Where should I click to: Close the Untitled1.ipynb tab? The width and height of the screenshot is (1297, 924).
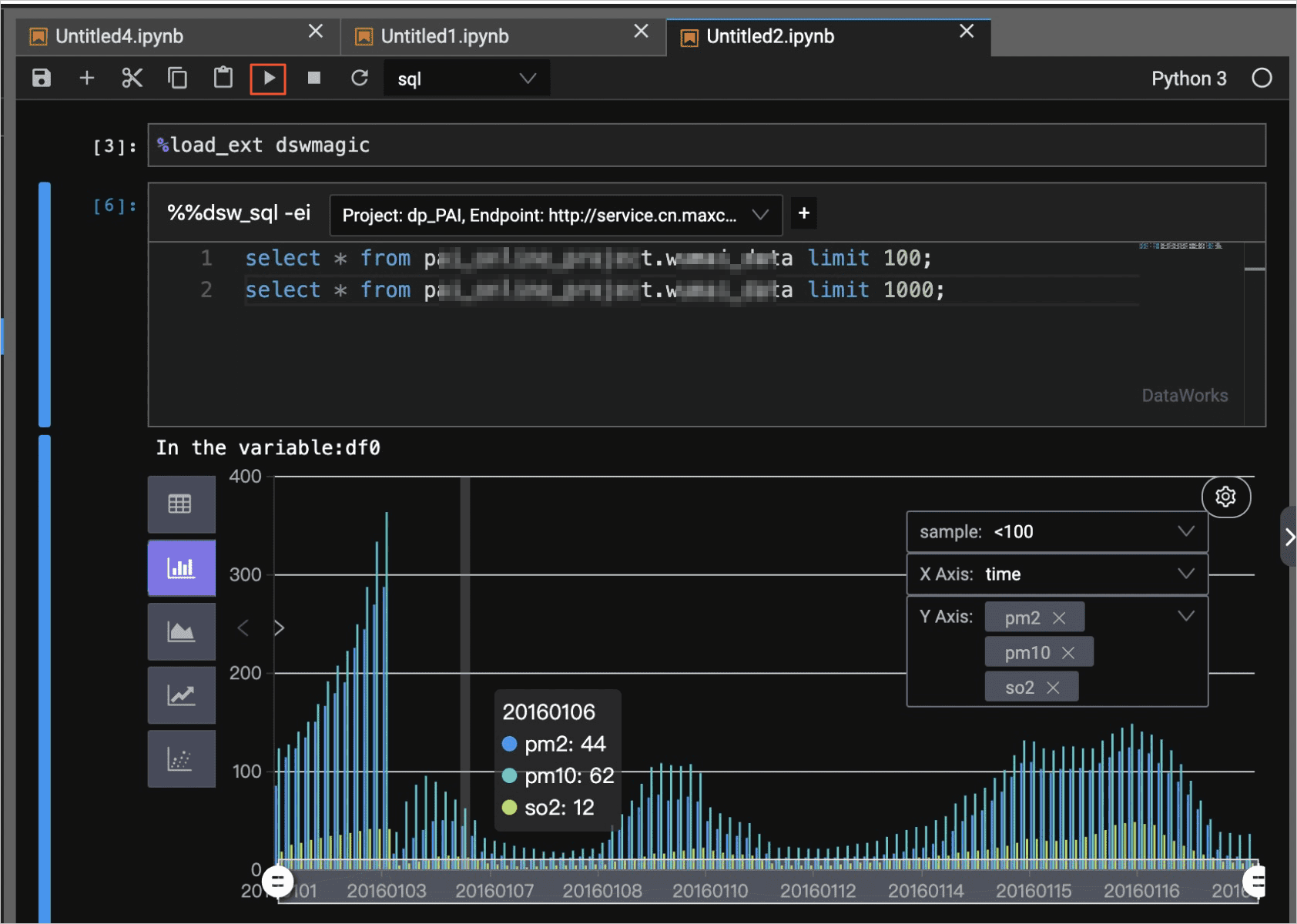point(641,31)
